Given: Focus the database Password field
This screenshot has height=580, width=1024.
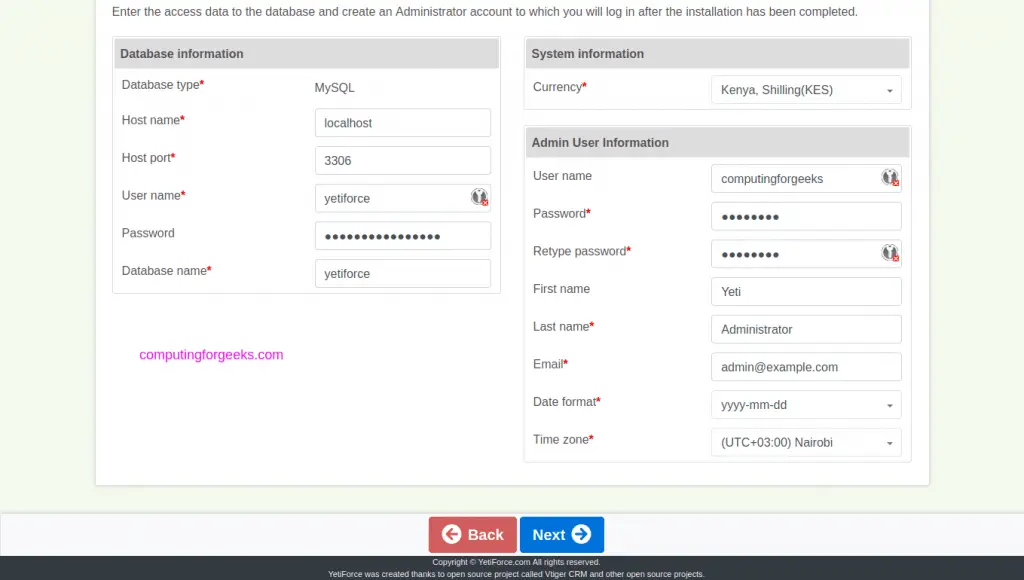Looking at the screenshot, I should (x=402, y=236).
